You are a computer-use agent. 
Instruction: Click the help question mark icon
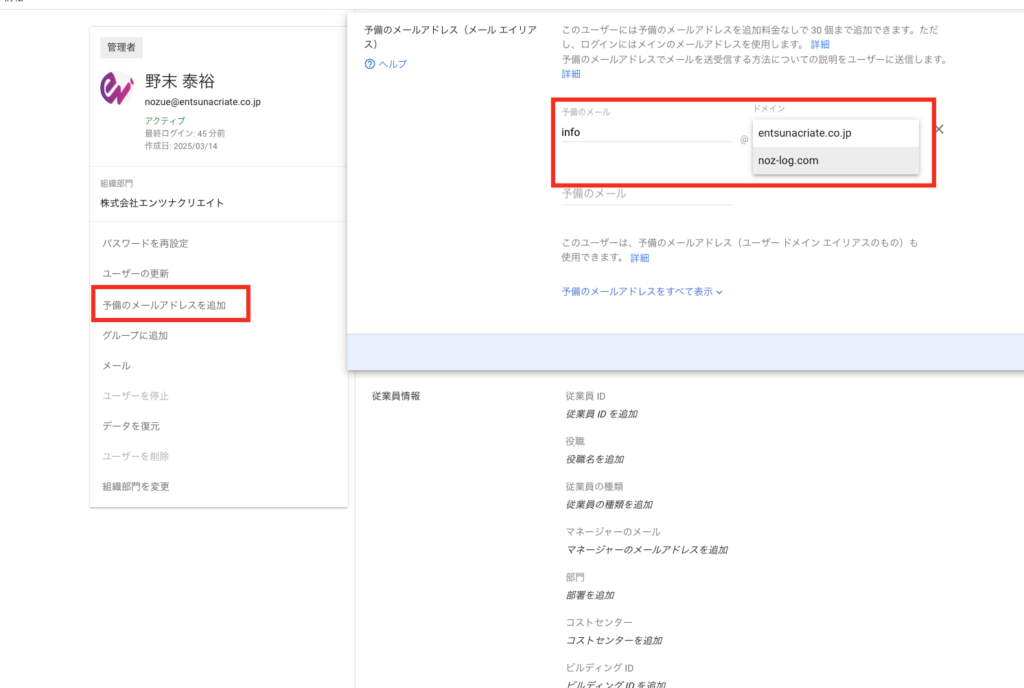pos(370,64)
